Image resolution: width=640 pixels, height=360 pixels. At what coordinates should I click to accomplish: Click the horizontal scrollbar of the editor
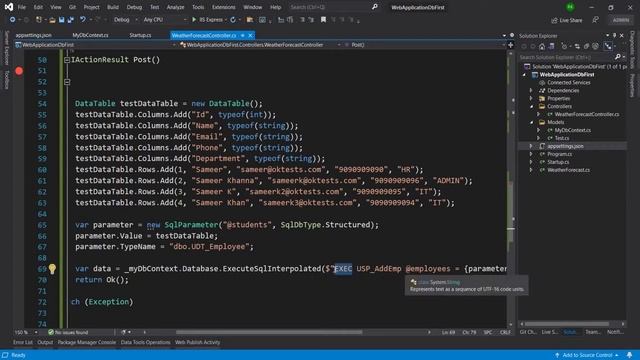pyautogui.click(x=269, y=332)
